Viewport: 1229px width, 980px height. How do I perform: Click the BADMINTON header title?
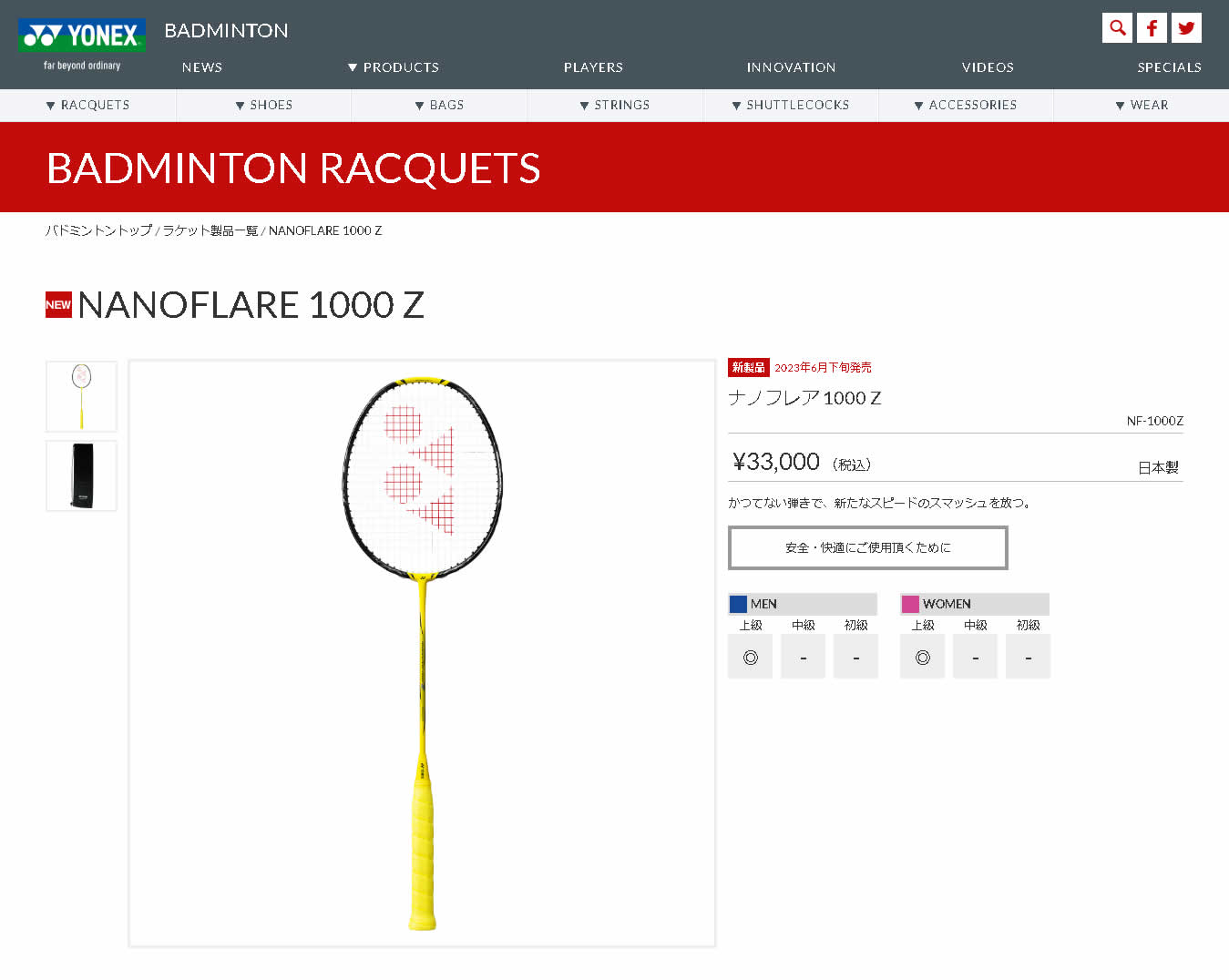coord(226,30)
